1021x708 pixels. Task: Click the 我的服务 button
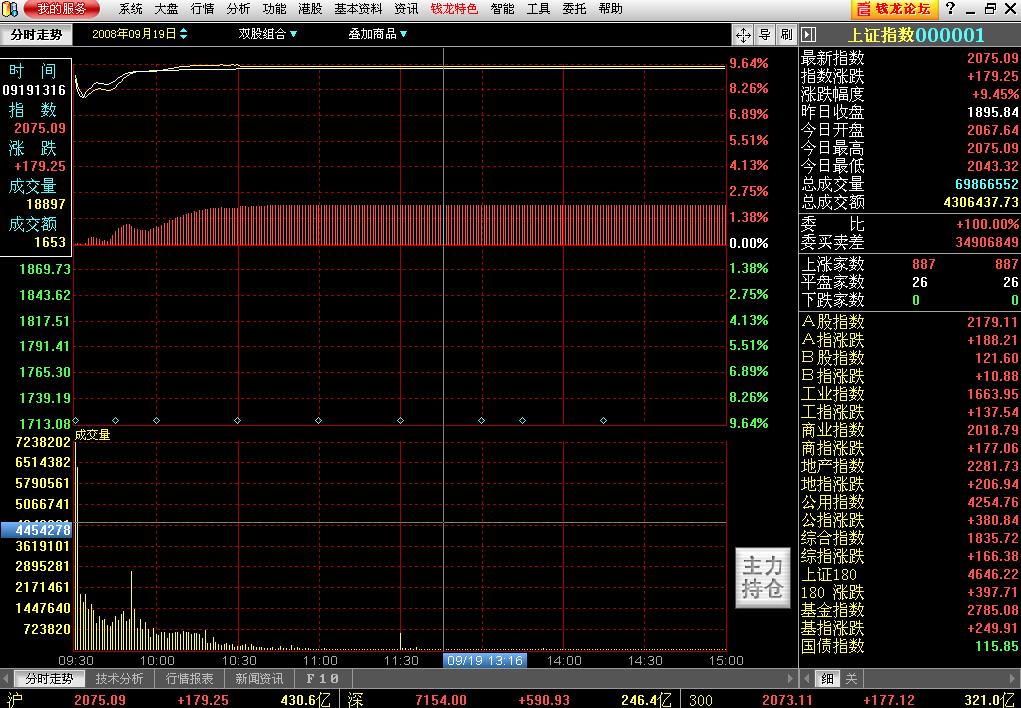point(62,9)
